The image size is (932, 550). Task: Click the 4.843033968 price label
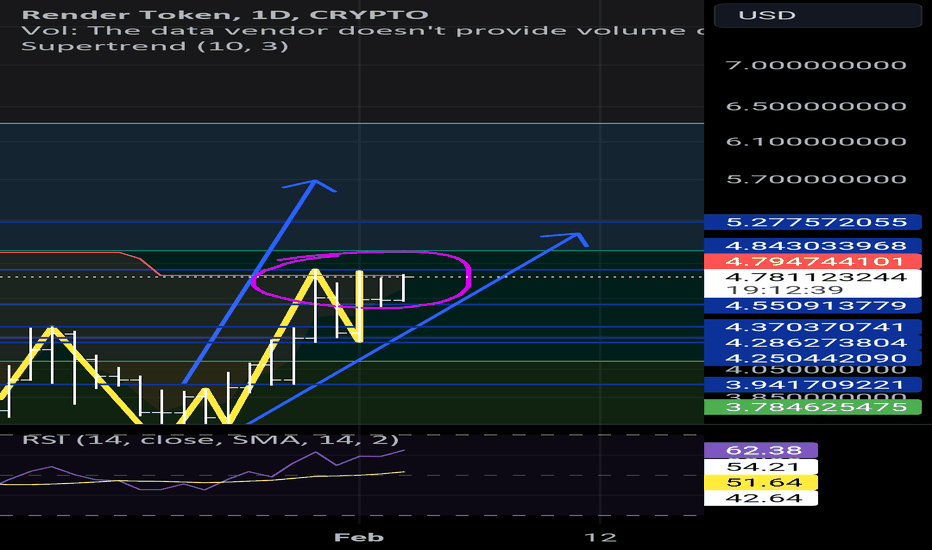813,246
